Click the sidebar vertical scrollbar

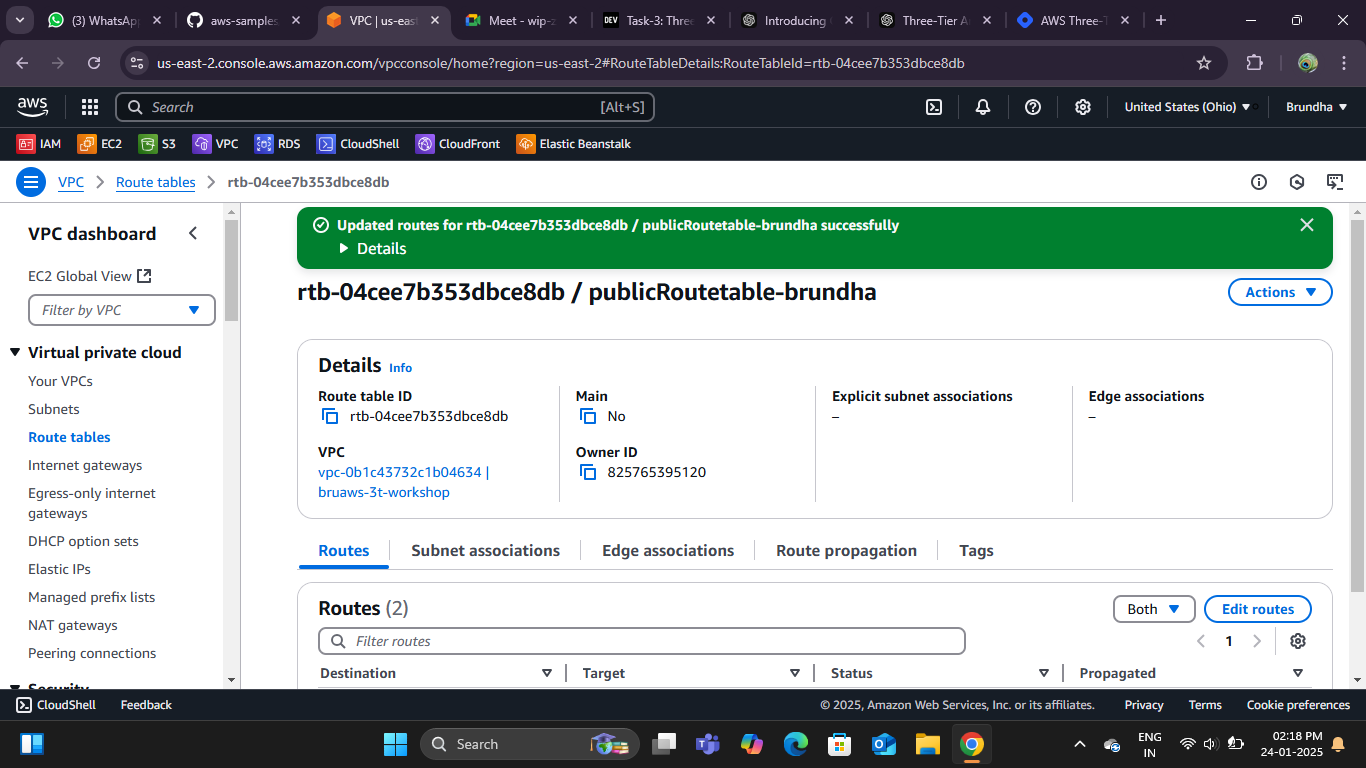232,270
